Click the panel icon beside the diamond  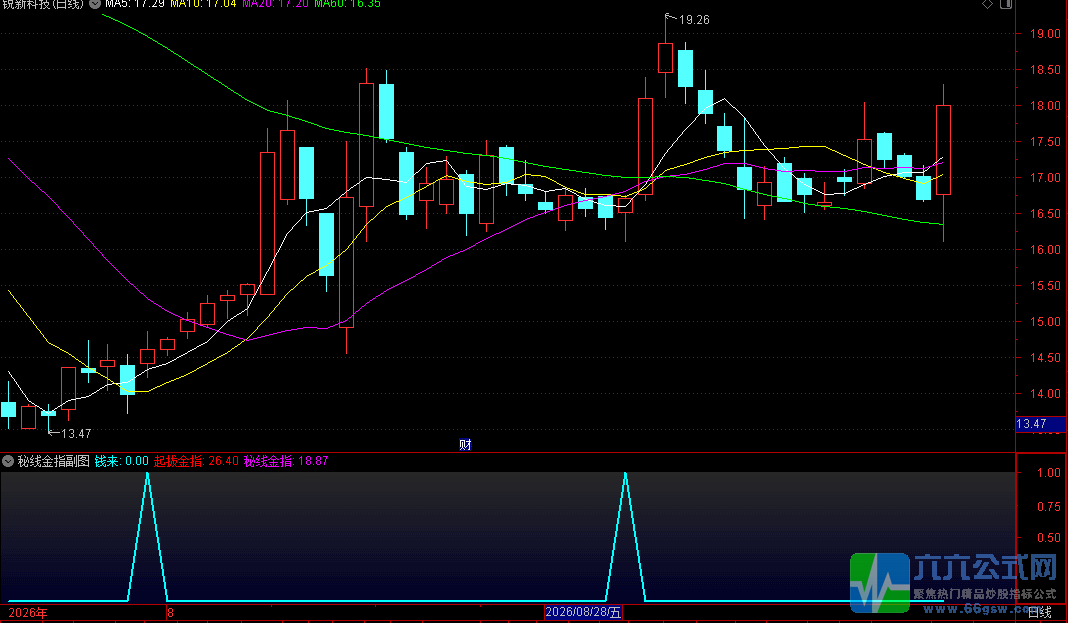click(1006, 4)
